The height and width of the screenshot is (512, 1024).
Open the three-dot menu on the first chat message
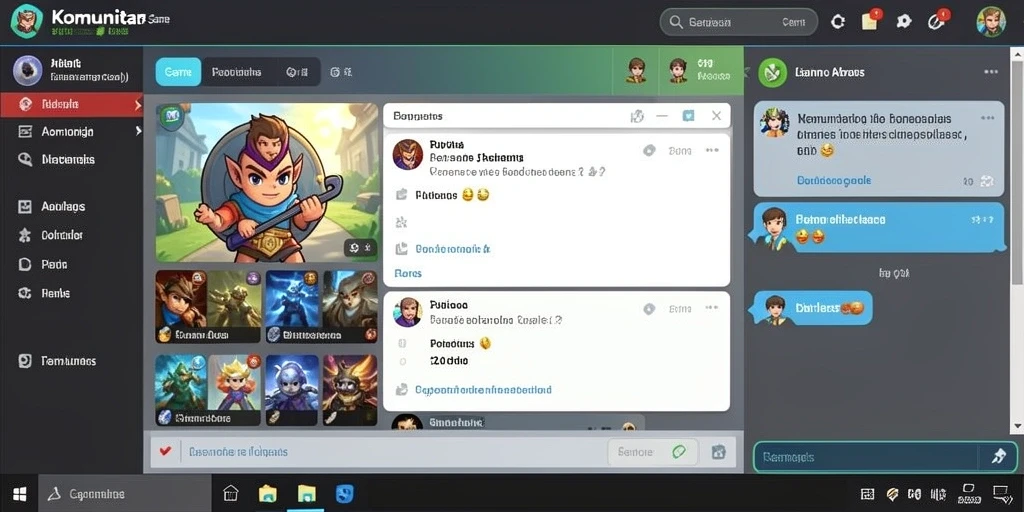pos(987,118)
